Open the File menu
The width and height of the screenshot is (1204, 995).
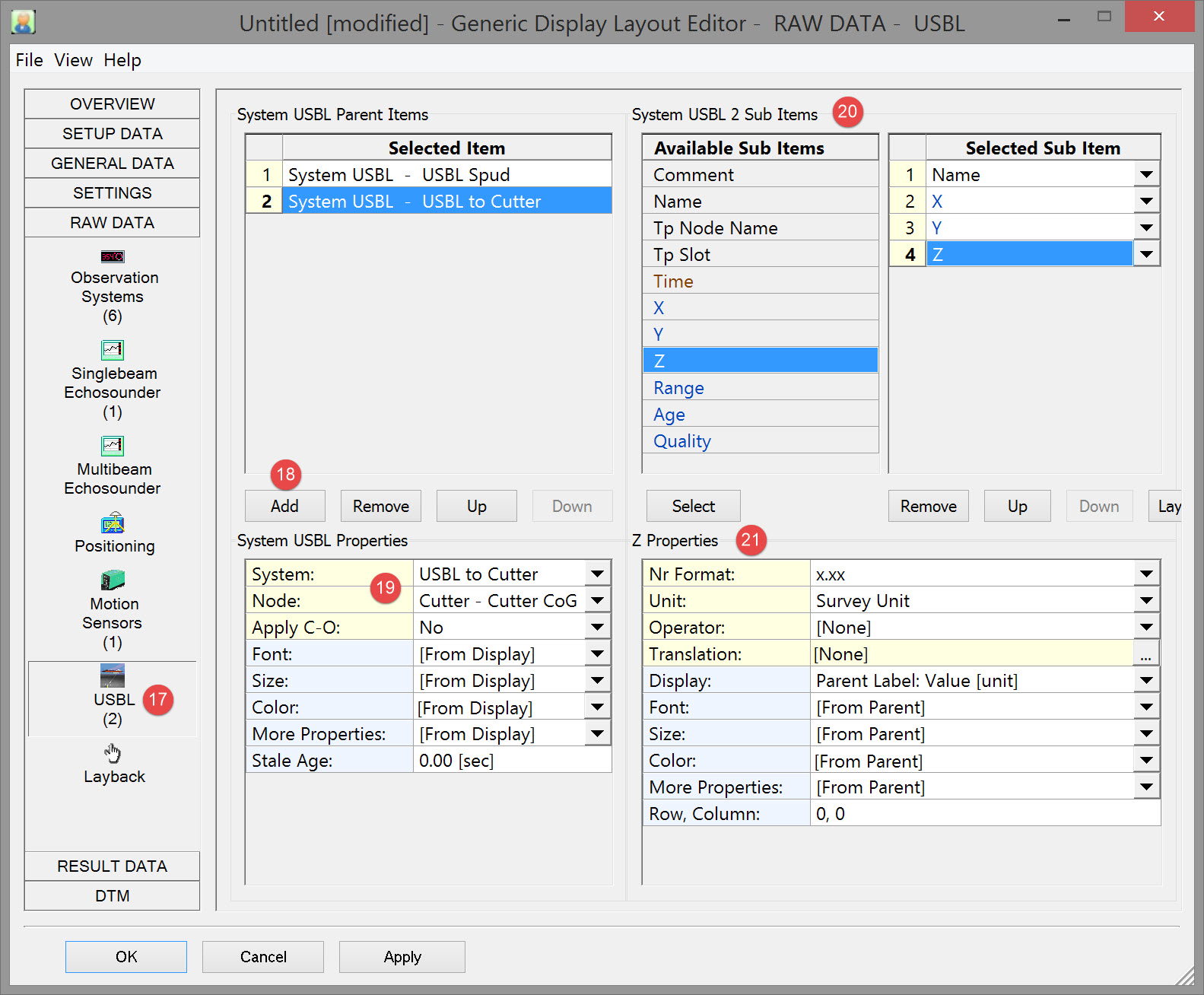29,60
